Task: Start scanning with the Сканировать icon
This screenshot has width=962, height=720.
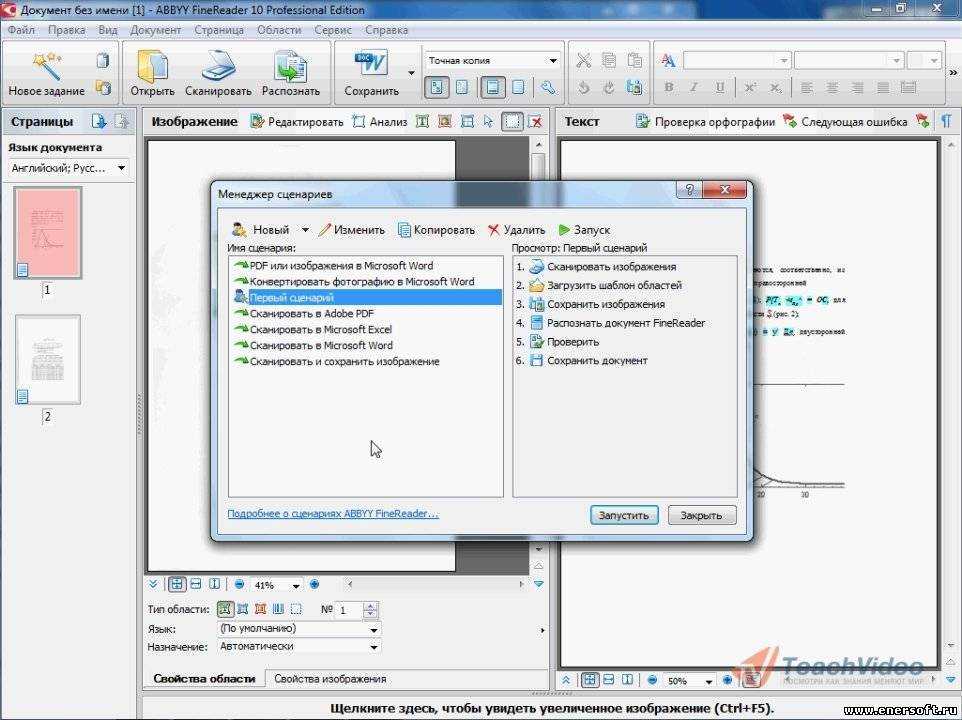Action: pyautogui.click(x=218, y=66)
